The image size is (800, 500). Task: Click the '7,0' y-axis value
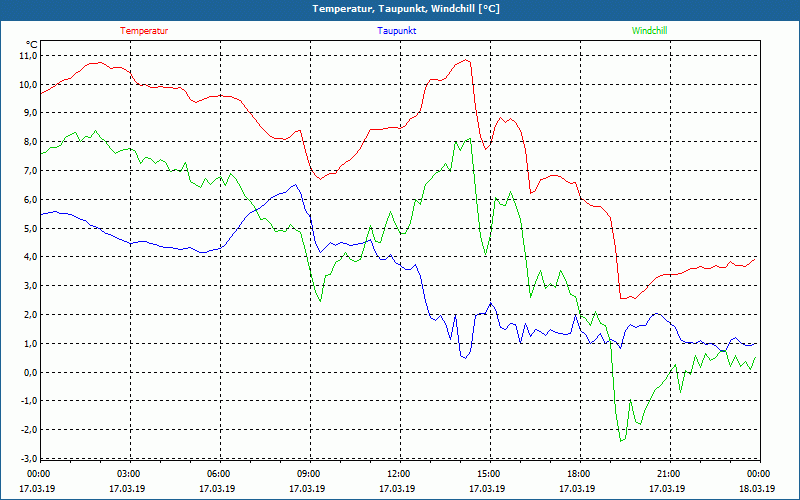tap(31, 170)
